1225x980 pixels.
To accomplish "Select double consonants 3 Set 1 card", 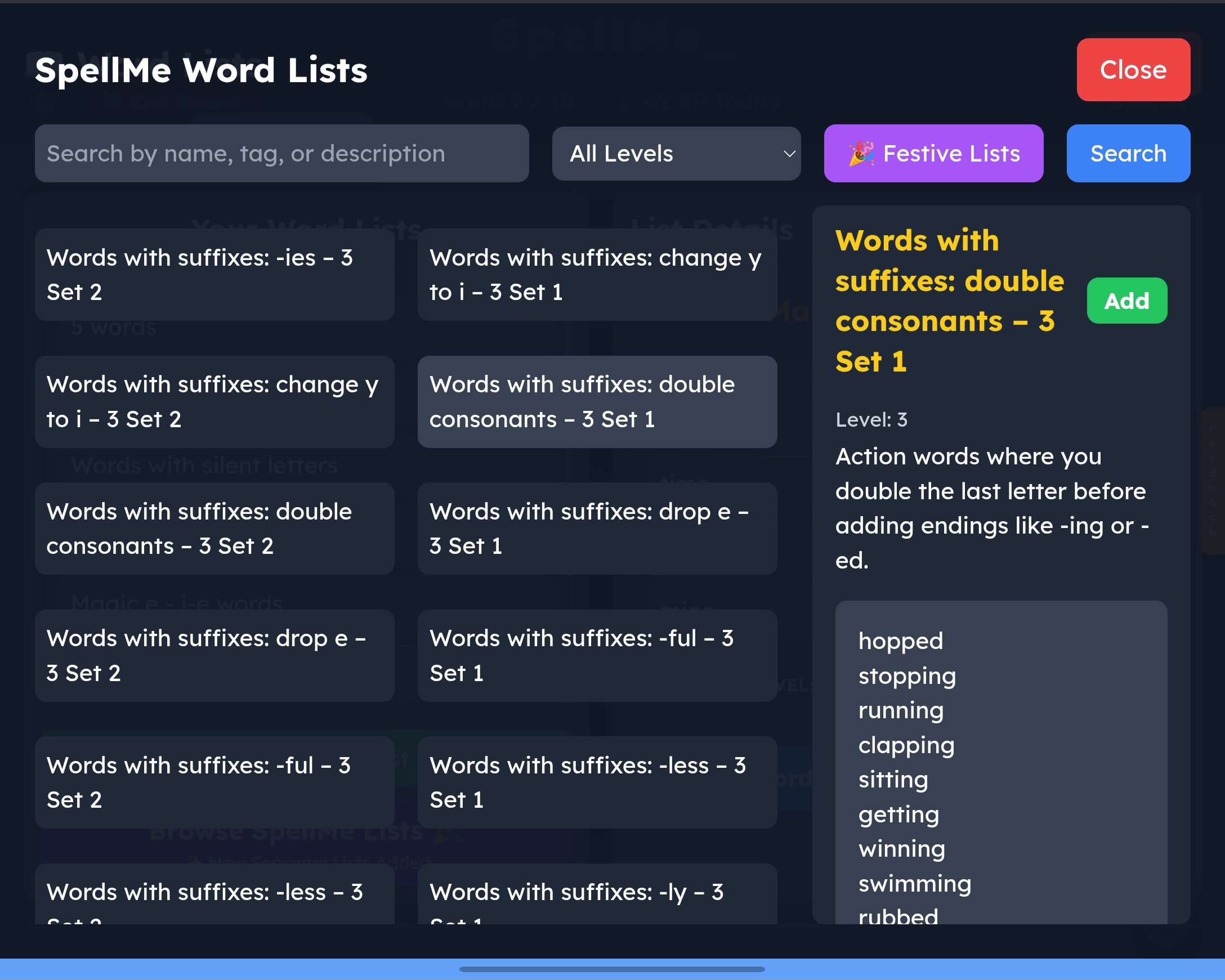I will click(x=597, y=402).
